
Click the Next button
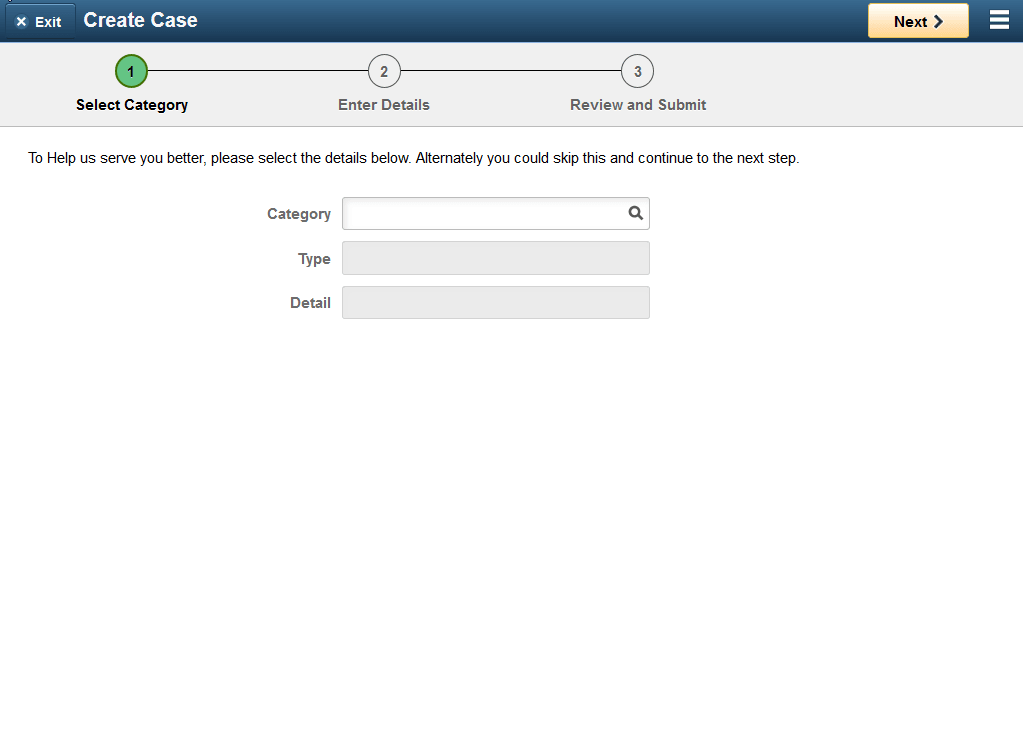coord(917,20)
